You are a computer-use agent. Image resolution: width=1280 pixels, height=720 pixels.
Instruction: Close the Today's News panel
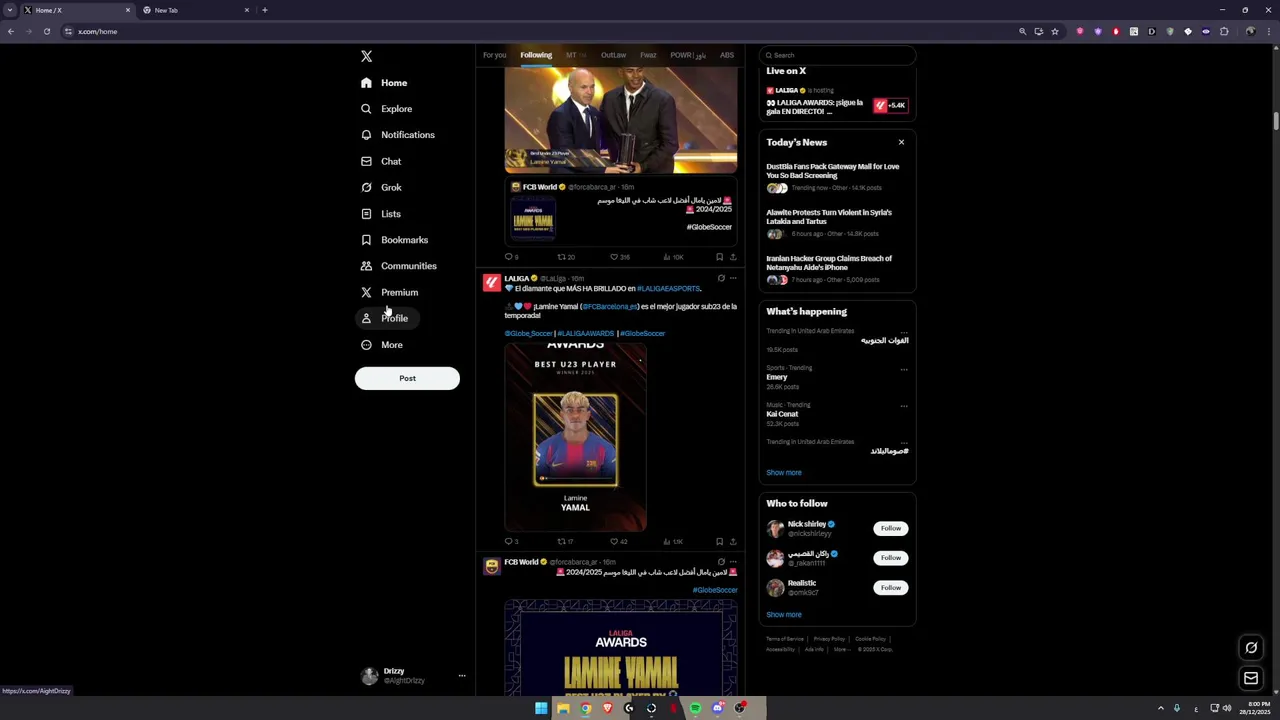tap(901, 142)
